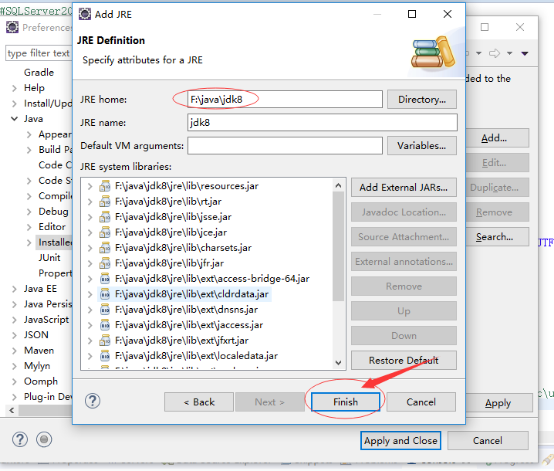This screenshot has width=554, height=471.
Task: Click the jar icon for jaccess.jar
Action: [105, 325]
